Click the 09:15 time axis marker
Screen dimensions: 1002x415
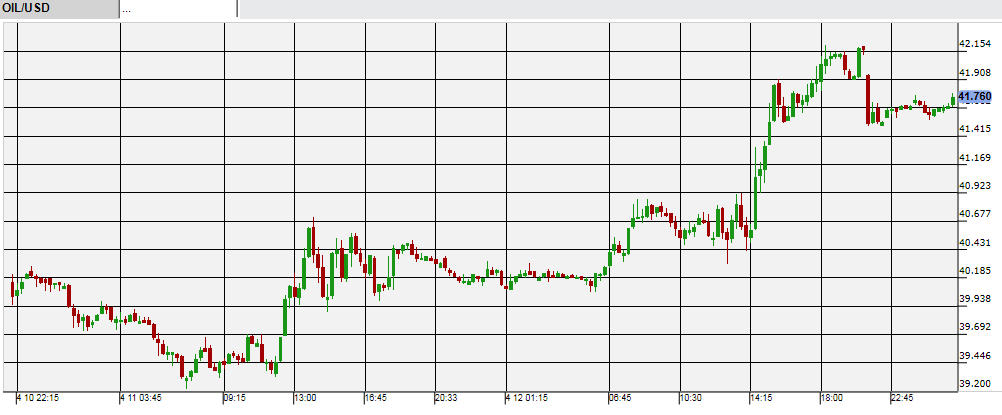236,398
